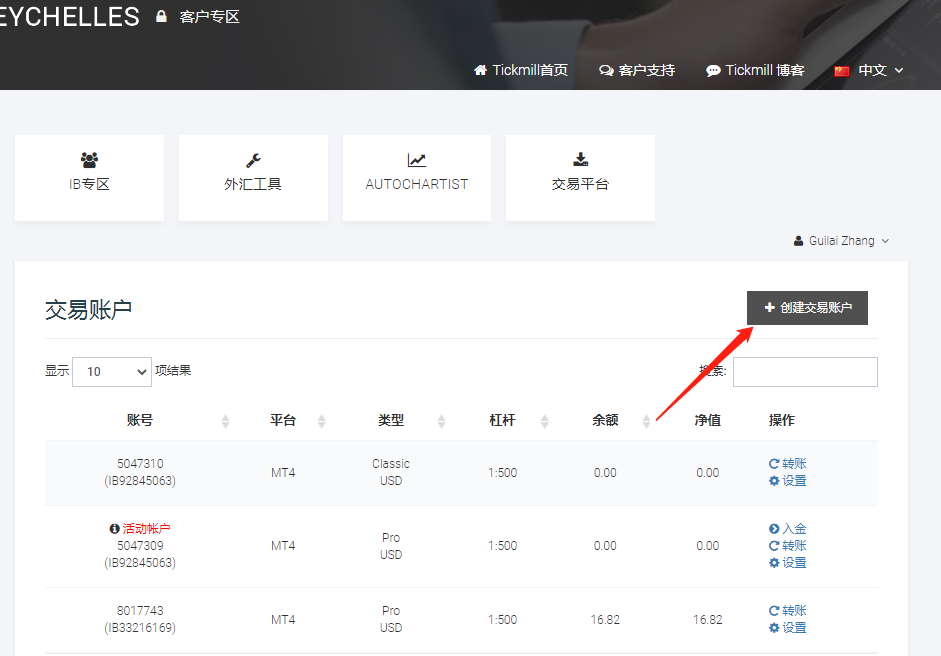The height and width of the screenshot is (656, 941).
Task: Click the chat bubbles icon for 客户支持
Action: tap(606, 70)
